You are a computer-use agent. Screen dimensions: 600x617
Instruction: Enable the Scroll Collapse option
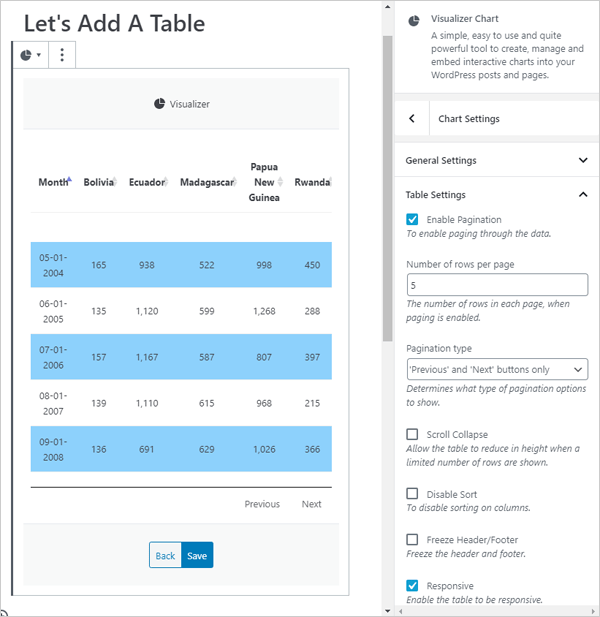[412, 434]
